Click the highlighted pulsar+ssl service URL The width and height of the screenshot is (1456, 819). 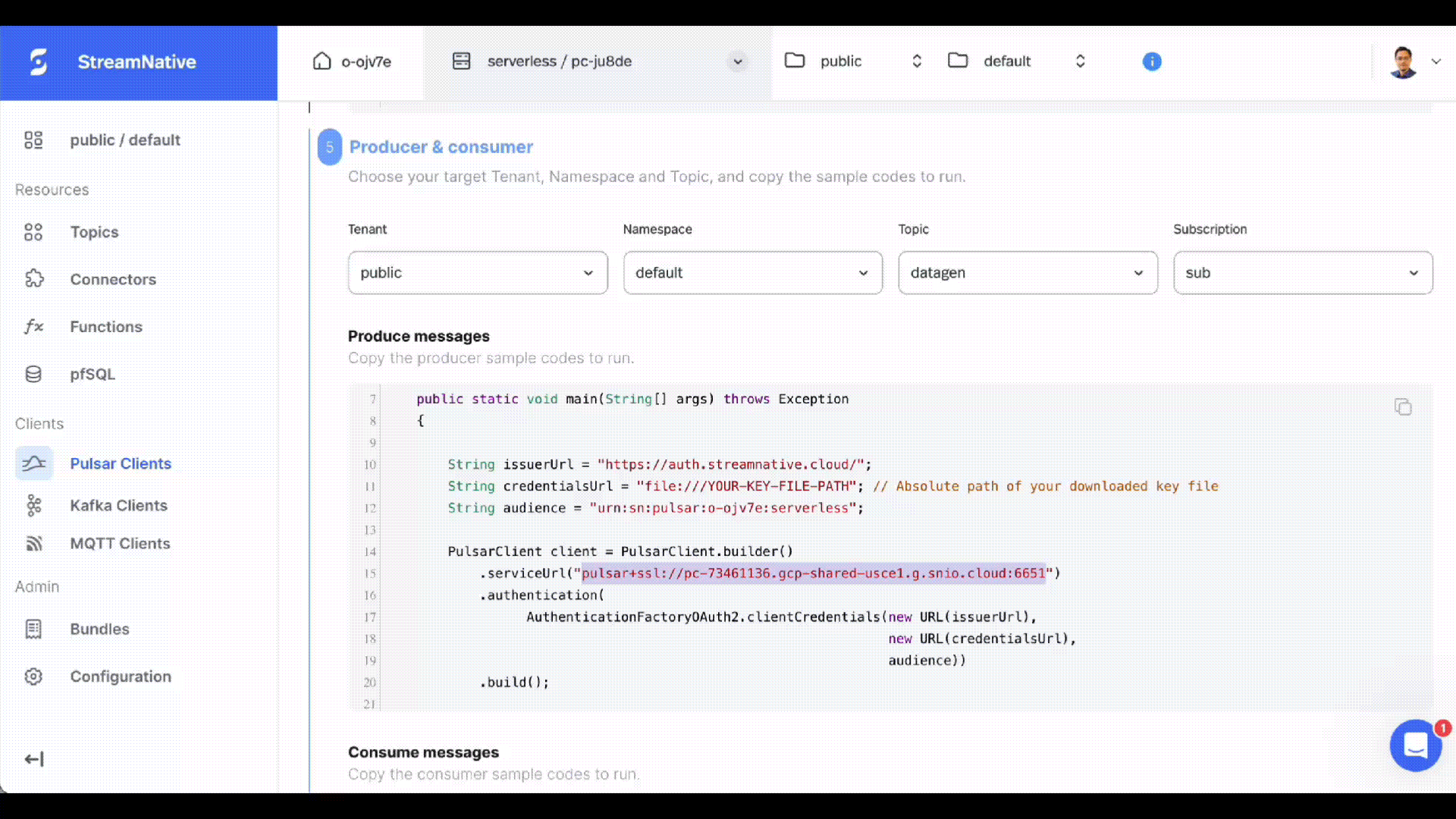(814, 573)
